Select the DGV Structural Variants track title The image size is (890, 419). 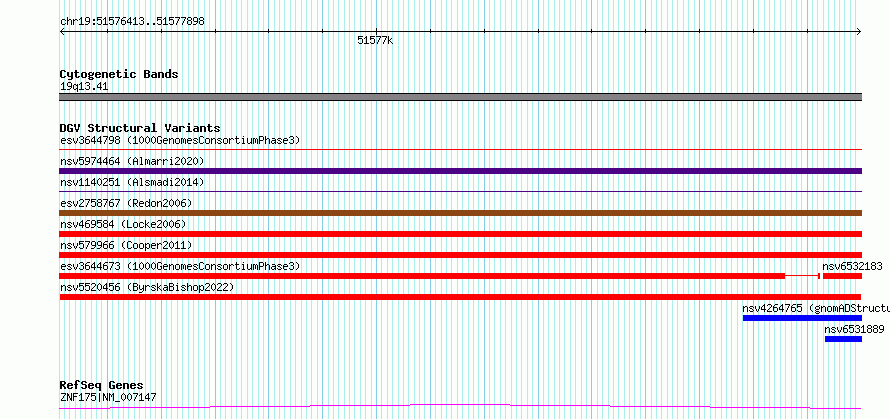140,128
